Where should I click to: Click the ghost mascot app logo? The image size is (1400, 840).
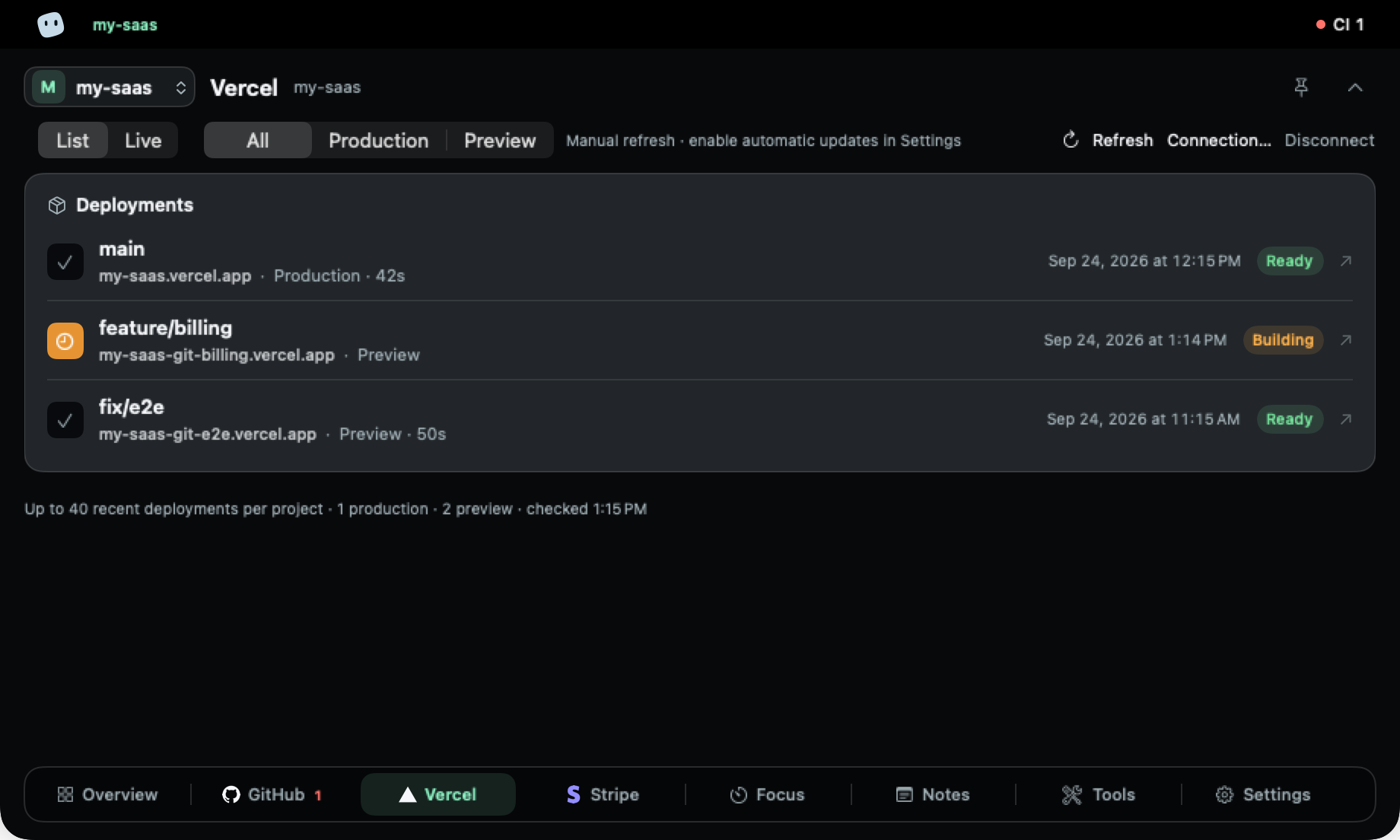[51, 24]
